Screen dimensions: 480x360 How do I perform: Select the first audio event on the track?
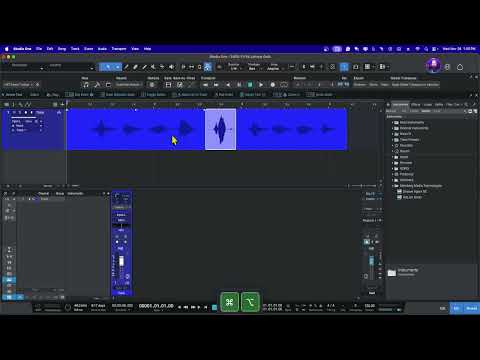tap(135, 129)
